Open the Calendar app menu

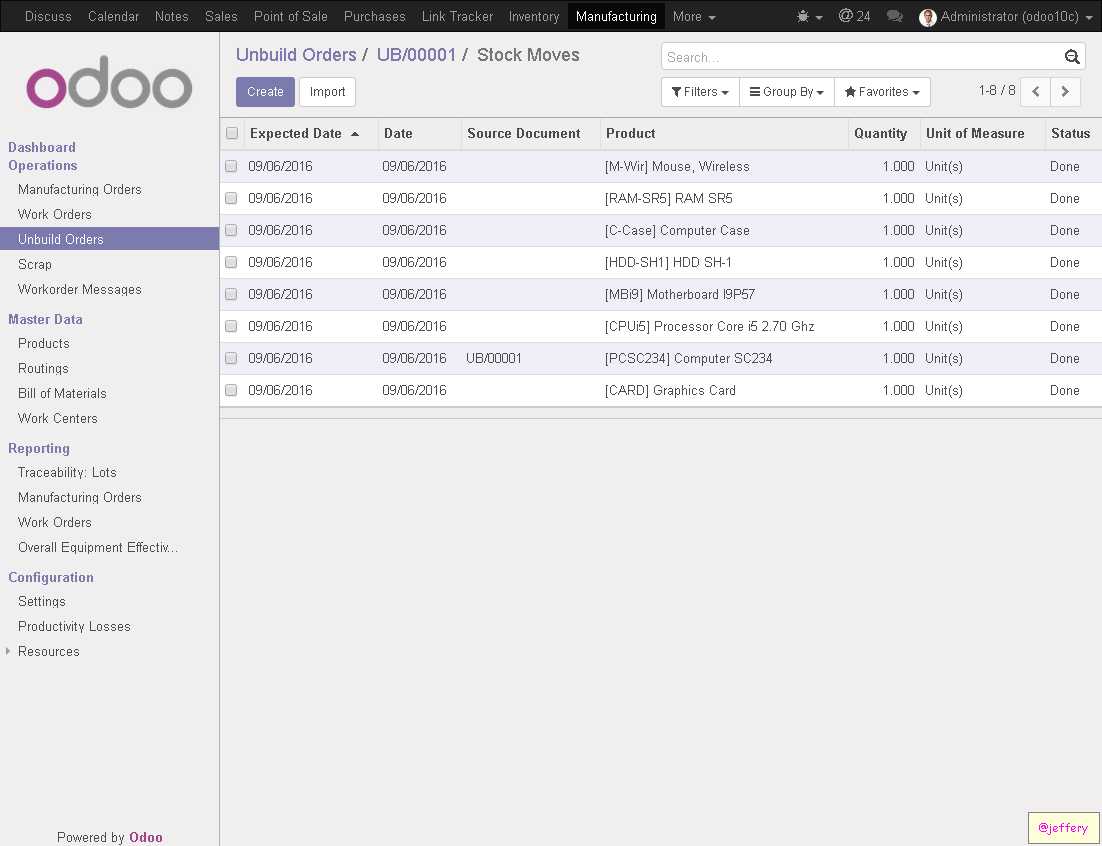113,16
